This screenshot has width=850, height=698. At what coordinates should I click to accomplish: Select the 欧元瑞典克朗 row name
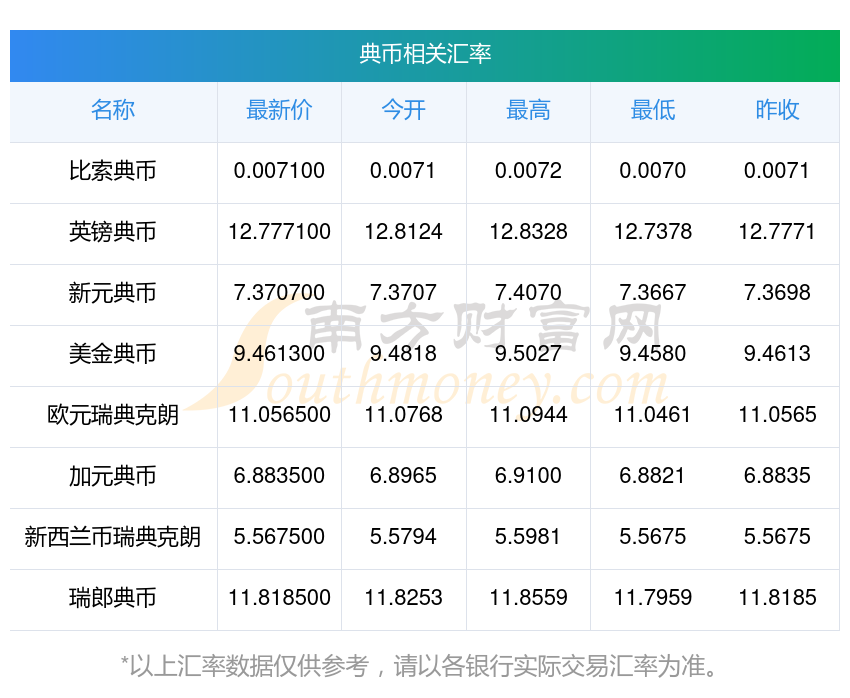tap(113, 415)
